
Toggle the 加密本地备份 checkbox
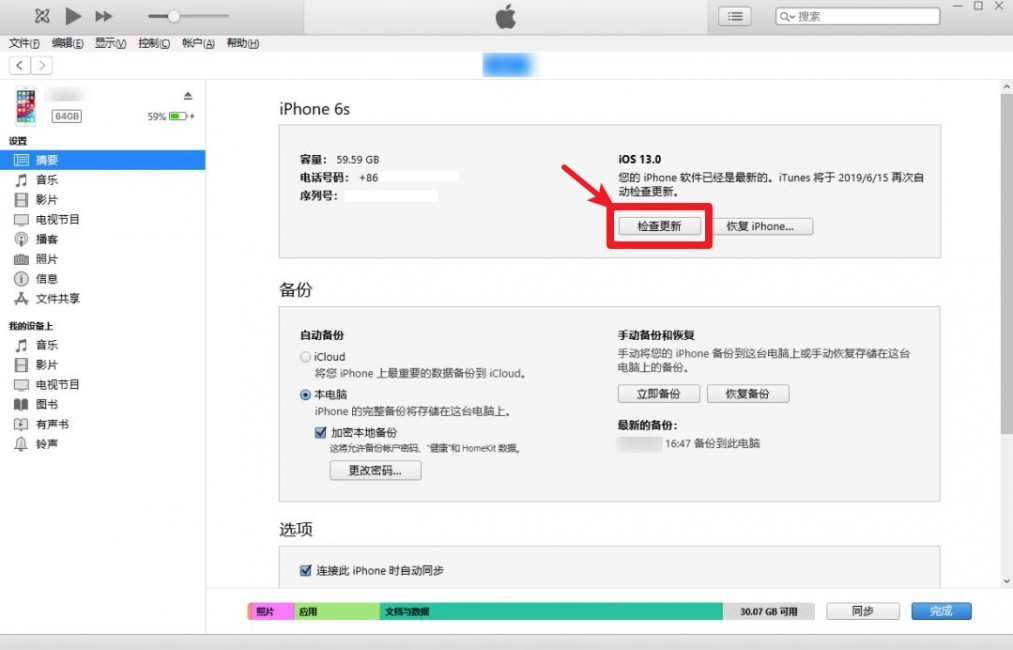tap(320, 432)
